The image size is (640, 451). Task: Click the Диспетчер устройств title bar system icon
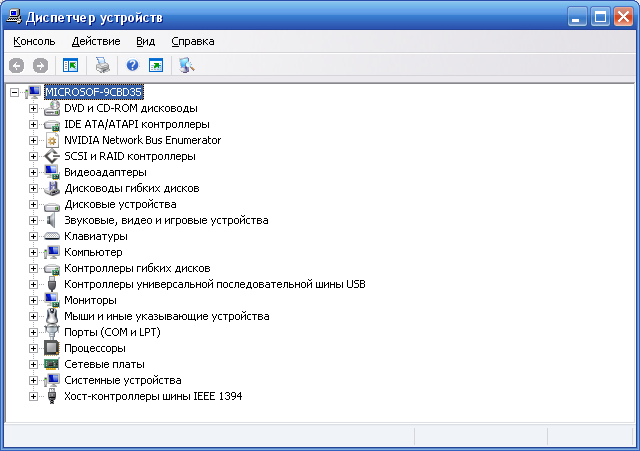14,17
